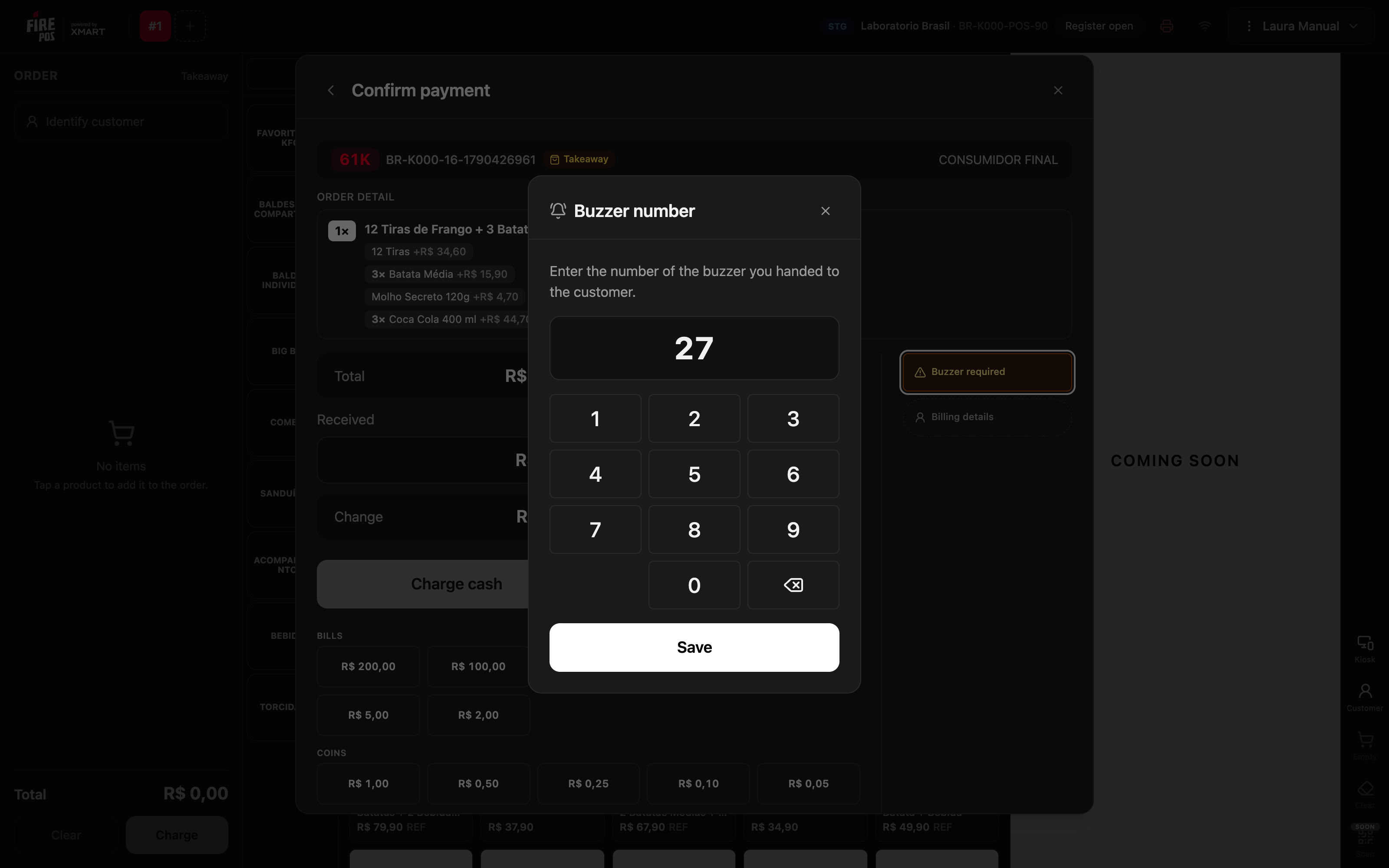
Task: Select the R$ 0,10 coin
Action: 698,784
